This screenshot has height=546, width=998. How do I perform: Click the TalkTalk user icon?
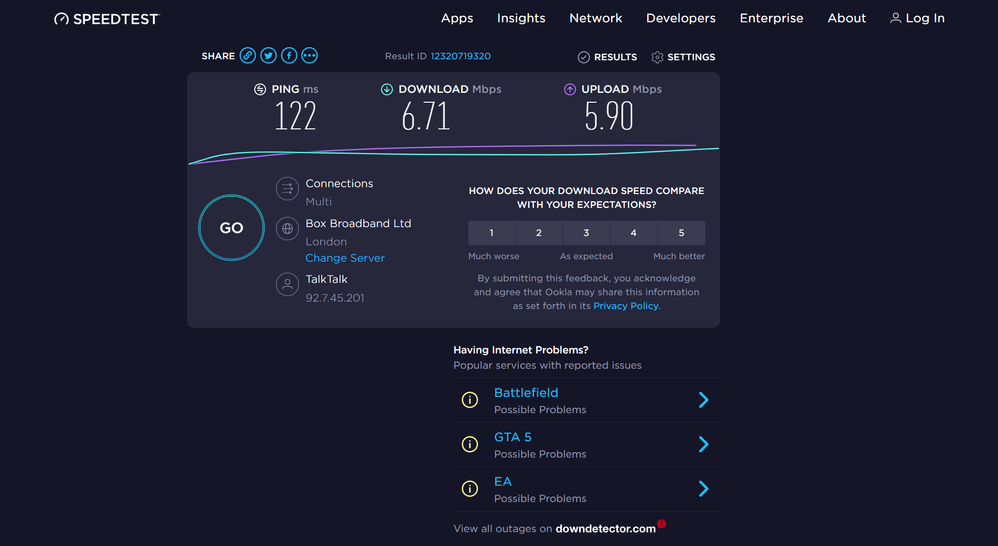pos(288,285)
